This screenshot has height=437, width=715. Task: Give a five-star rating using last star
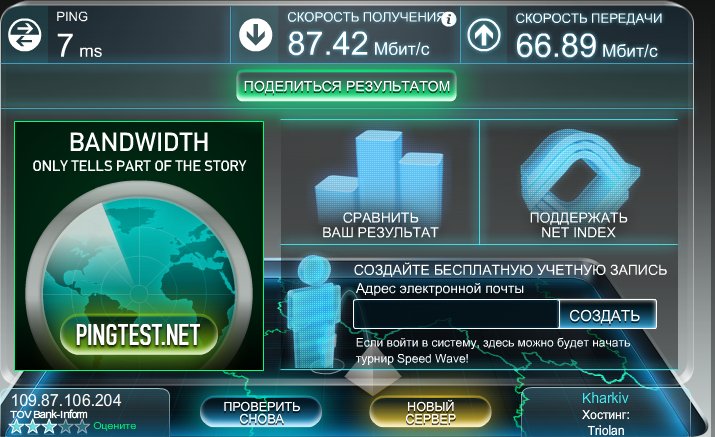coord(82,427)
